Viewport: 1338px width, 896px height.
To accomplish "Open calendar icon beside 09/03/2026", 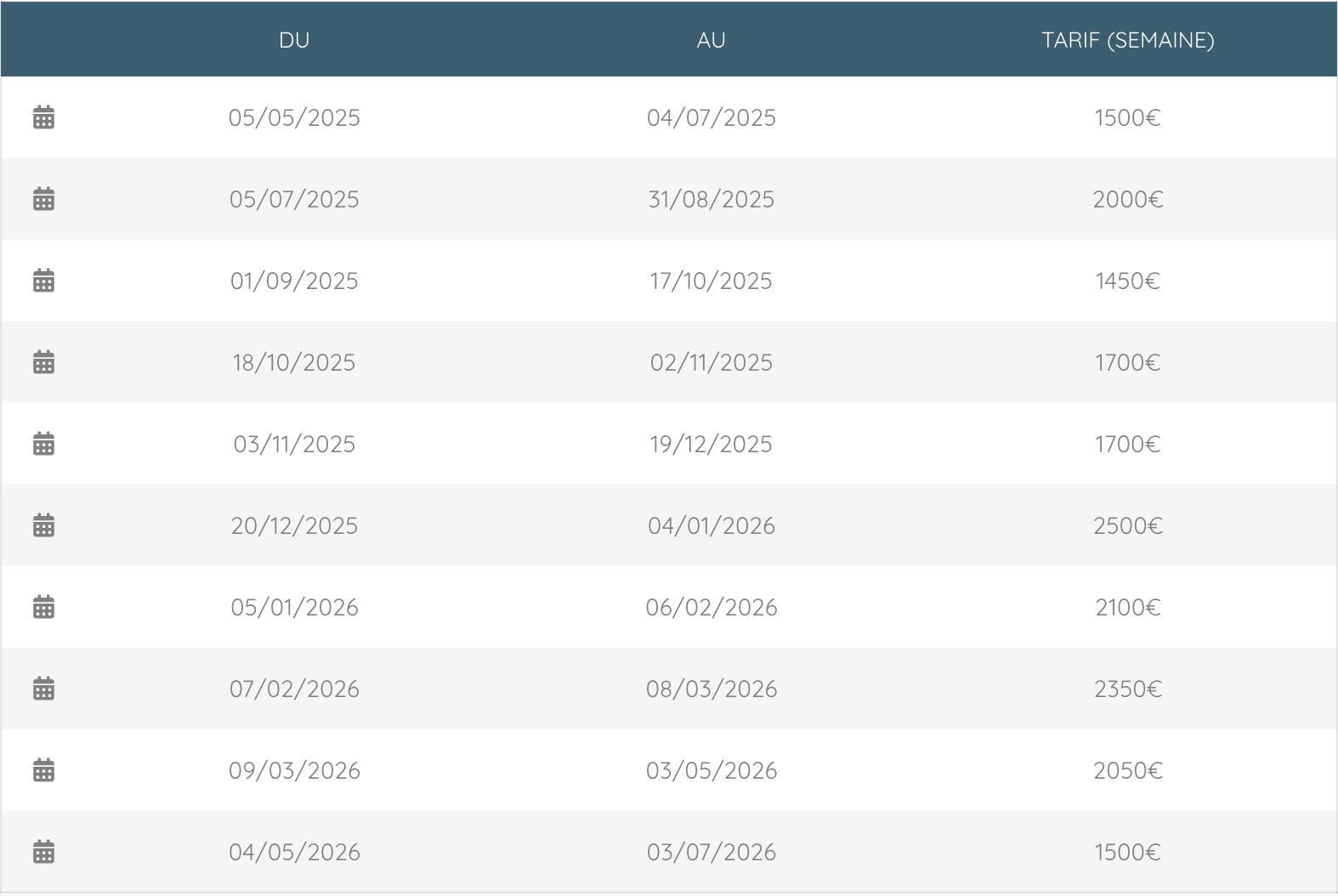I will pos(43,770).
